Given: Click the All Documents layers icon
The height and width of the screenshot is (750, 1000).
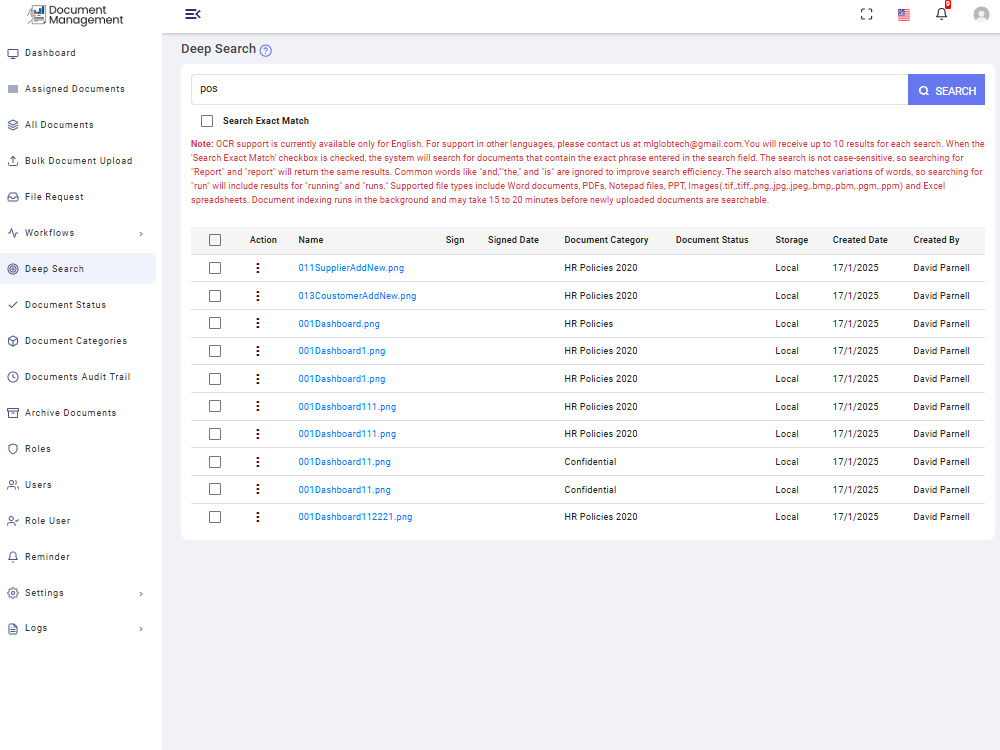Looking at the screenshot, I should [x=13, y=125].
